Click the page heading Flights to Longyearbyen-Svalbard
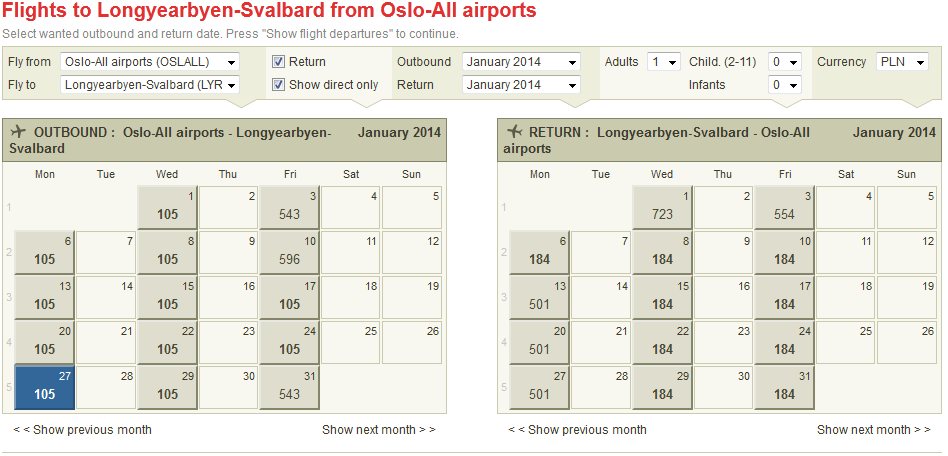This screenshot has width=948, height=456. [270, 11]
